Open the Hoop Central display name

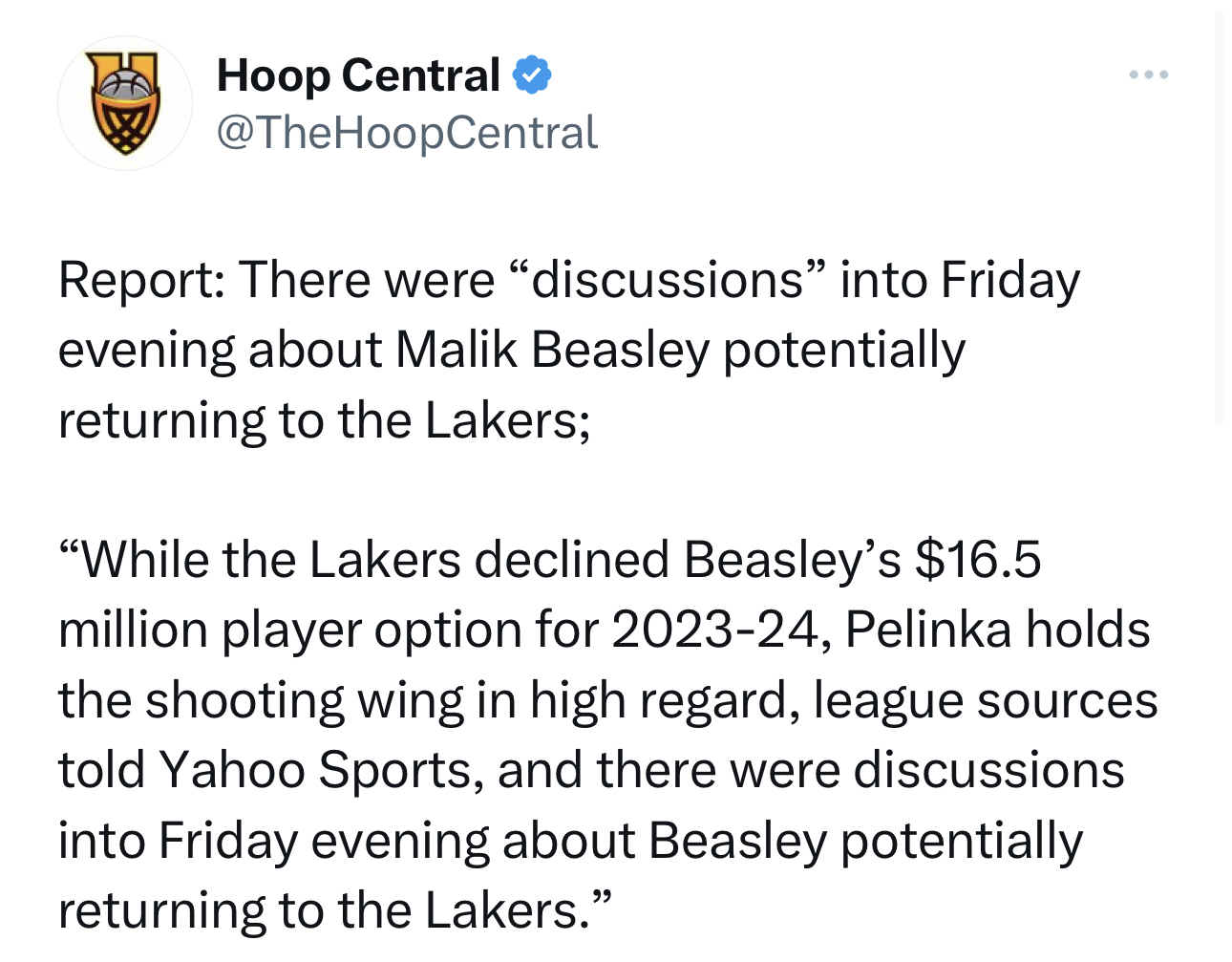coord(358,75)
